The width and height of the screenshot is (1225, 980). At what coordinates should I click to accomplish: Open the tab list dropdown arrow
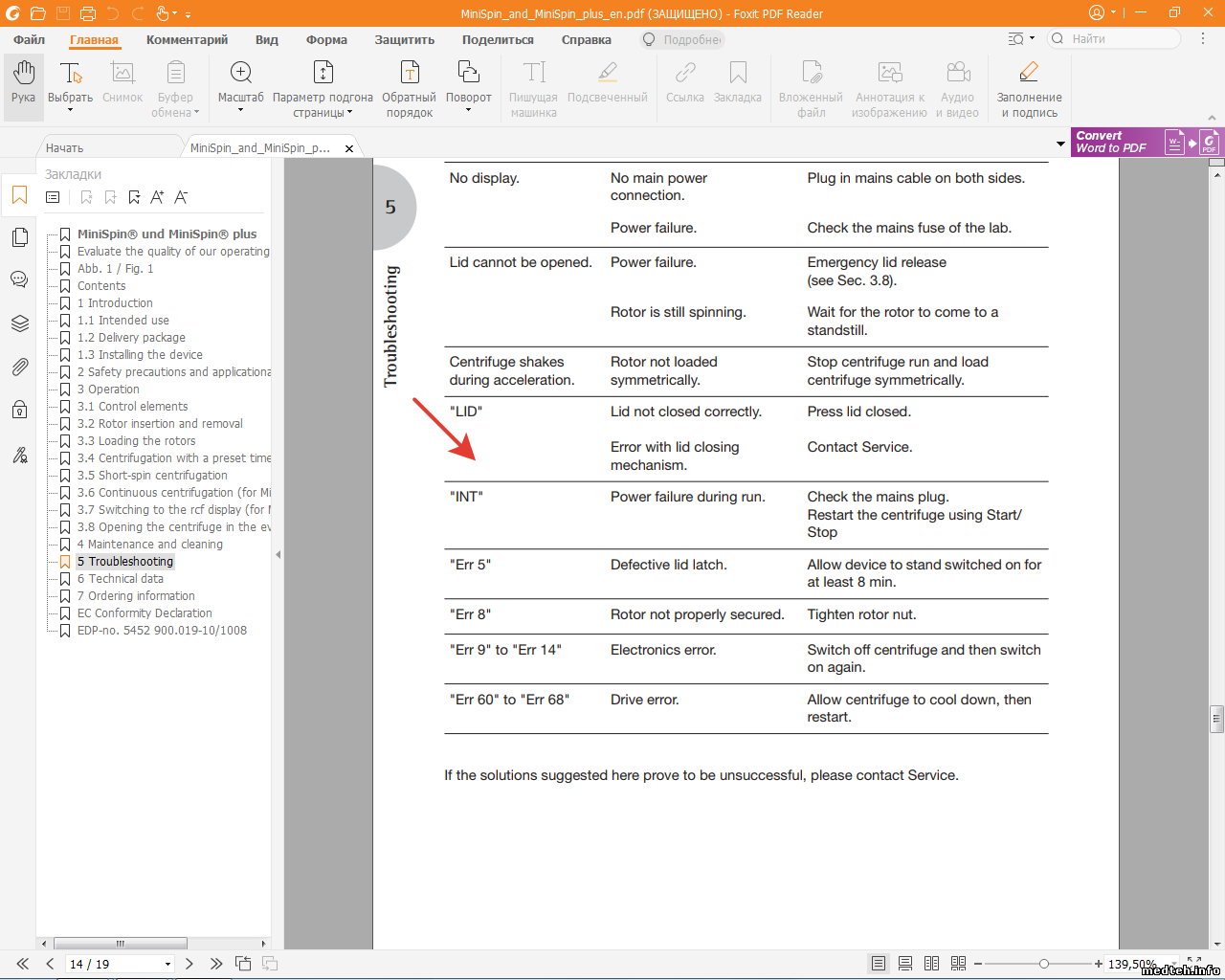tap(1060, 145)
